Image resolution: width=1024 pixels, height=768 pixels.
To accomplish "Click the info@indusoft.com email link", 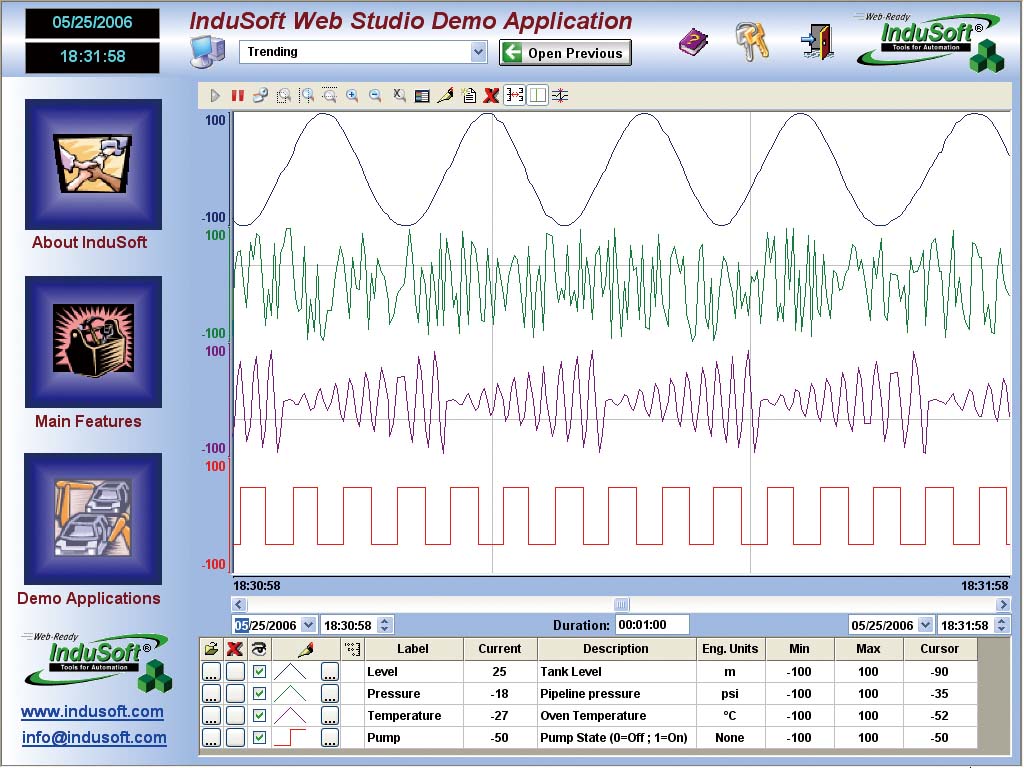I will point(94,737).
